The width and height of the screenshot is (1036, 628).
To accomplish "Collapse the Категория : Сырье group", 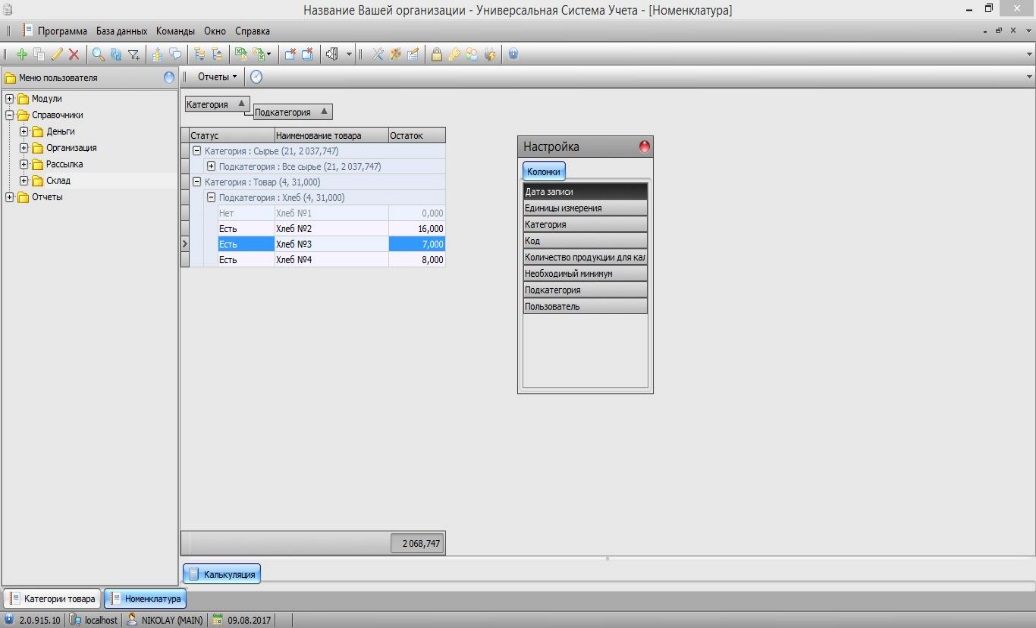I will pyautogui.click(x=197, y=151).
